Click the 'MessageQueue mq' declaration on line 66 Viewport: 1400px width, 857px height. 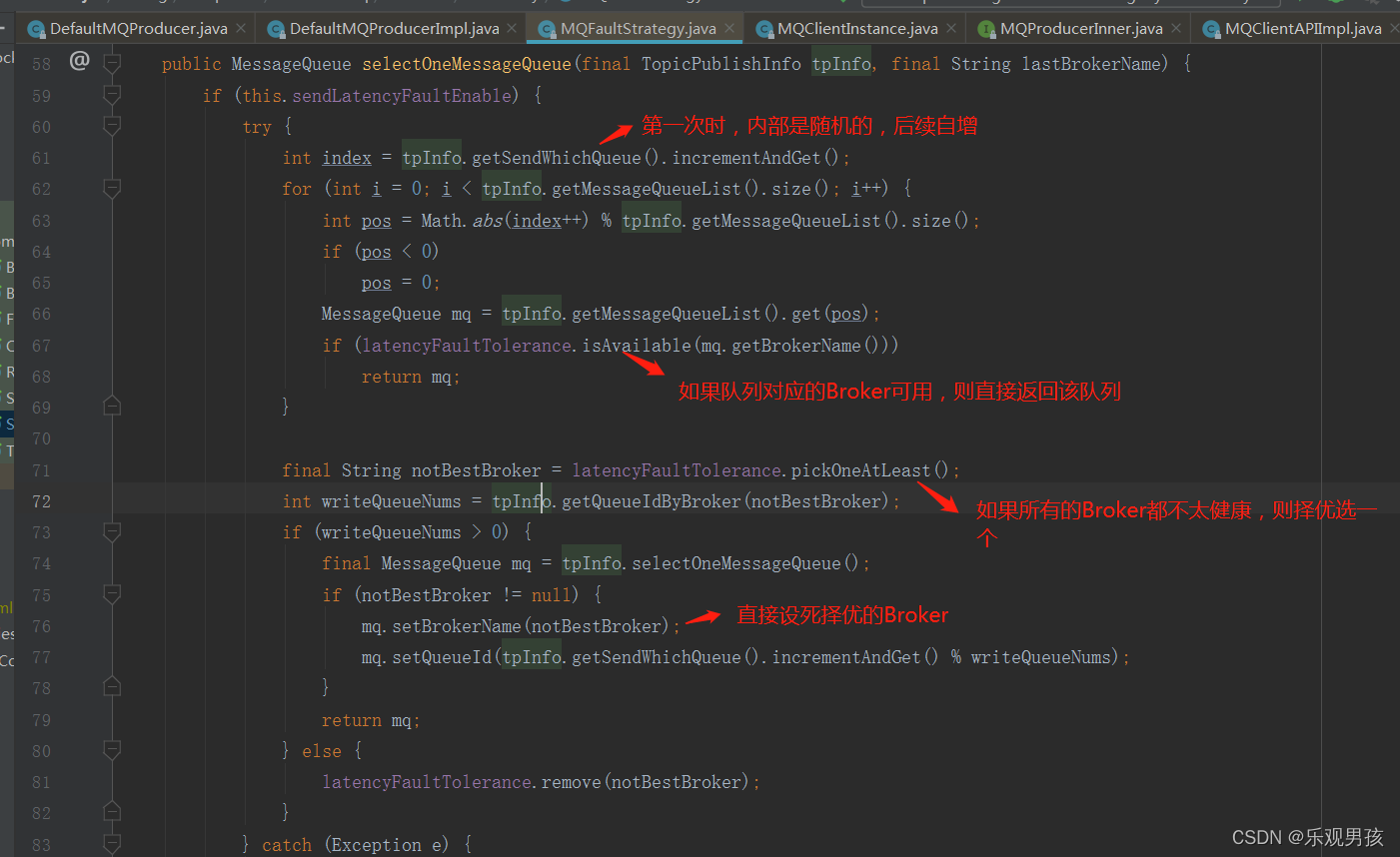coord(396,314)
